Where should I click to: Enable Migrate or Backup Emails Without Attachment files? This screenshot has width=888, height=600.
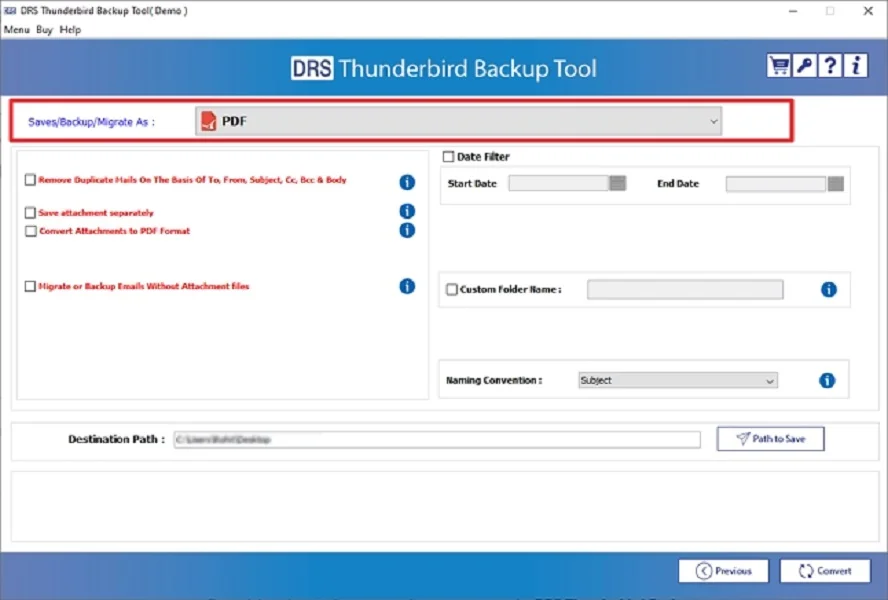[x=30, y=286]
